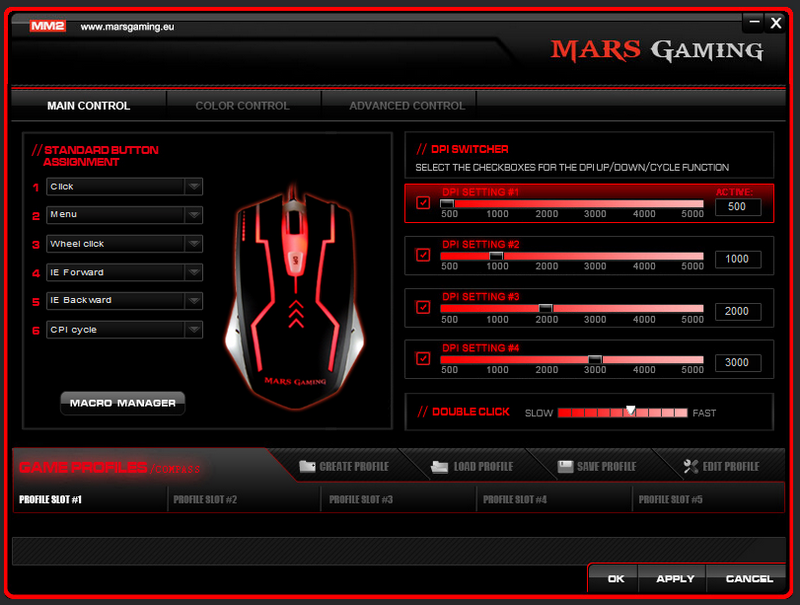This screenshot has height=605, width=800.
Task: Click the Load Profile open-folder icon
Action: (x=439, y=466)
